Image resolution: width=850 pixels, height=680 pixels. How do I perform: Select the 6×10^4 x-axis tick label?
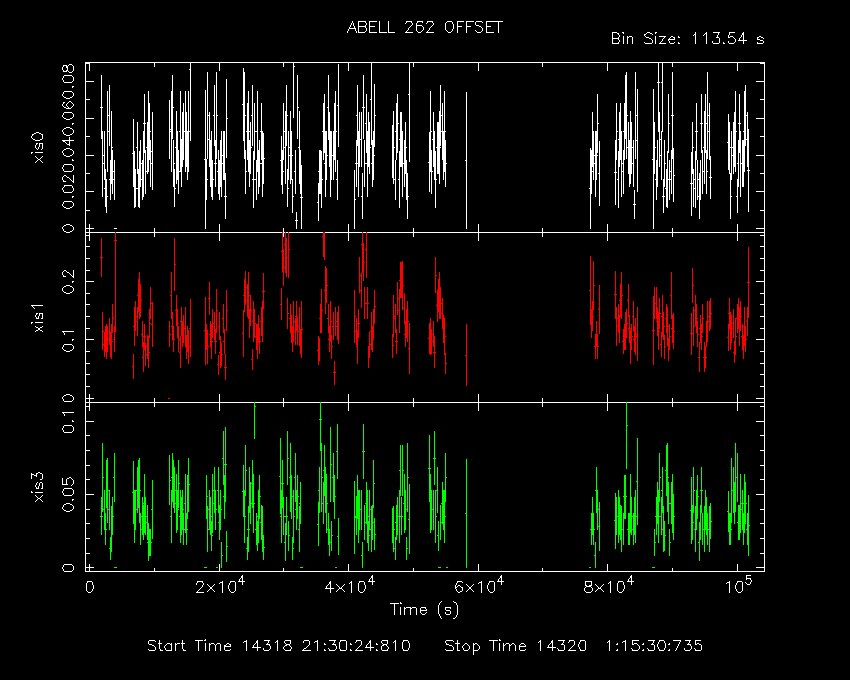479,586
